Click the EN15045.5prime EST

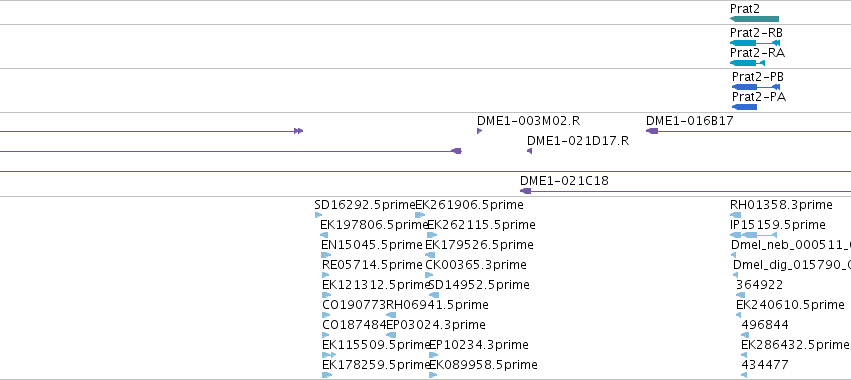click(x=326, y=255)
